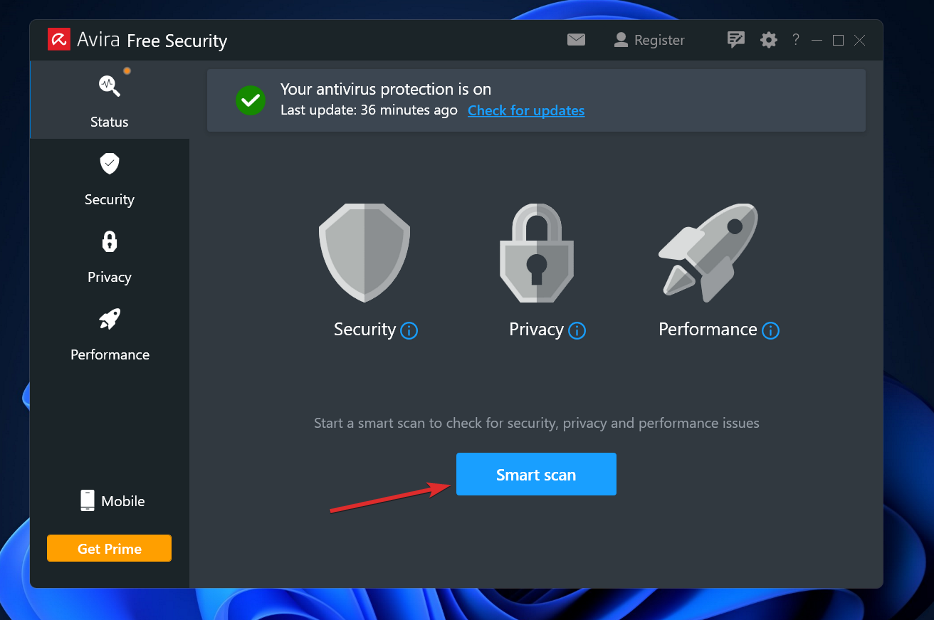Image resolution: width=934 pixels, height=620 pixels.
Task: Click the large Performance rocket icon
Action: point(708,252)
